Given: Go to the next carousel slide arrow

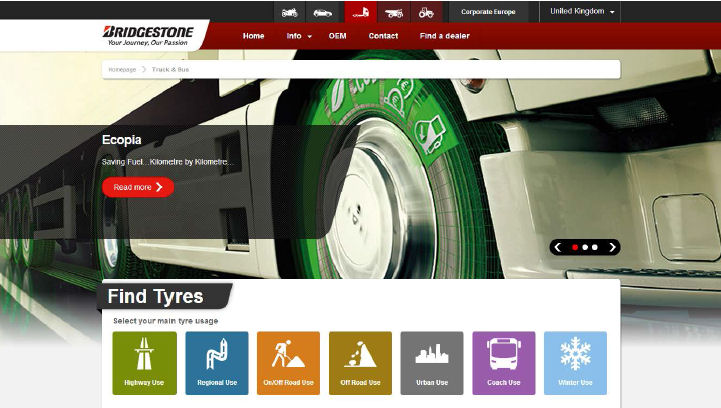Looking at the screenshot, I should [612, 247].
